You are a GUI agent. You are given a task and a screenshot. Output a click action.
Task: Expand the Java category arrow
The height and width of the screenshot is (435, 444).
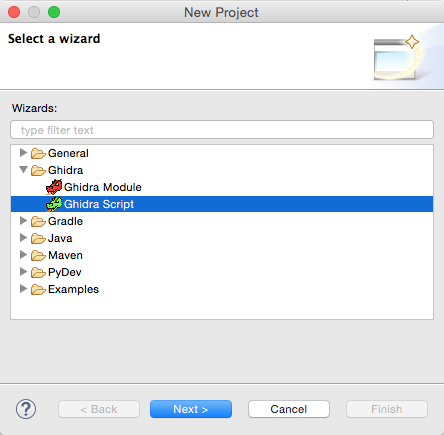pos(23,238)
